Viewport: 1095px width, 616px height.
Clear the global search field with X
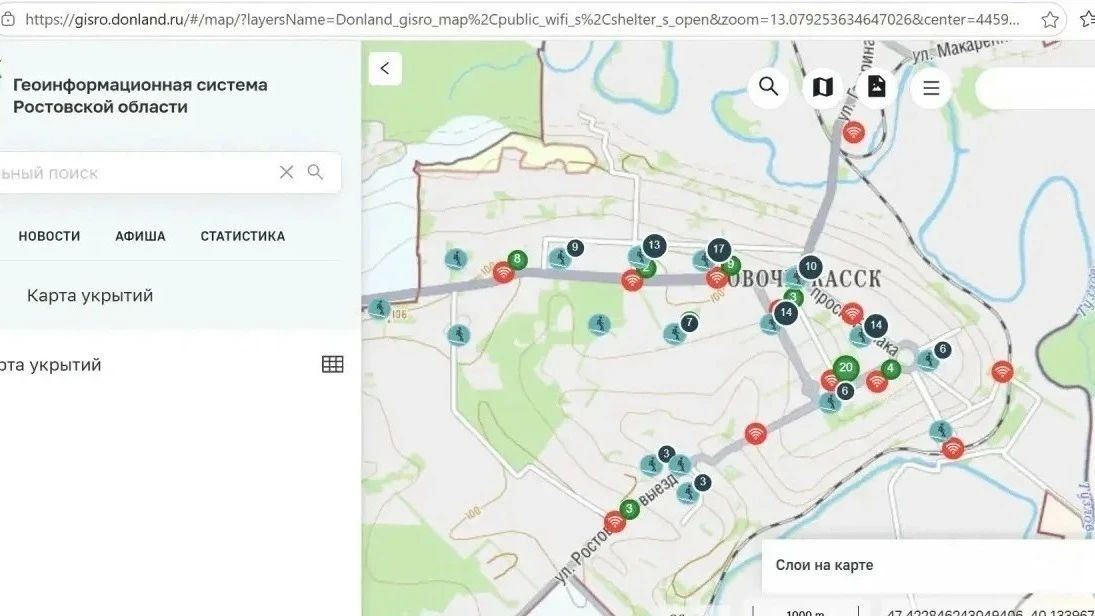(286, 172)
